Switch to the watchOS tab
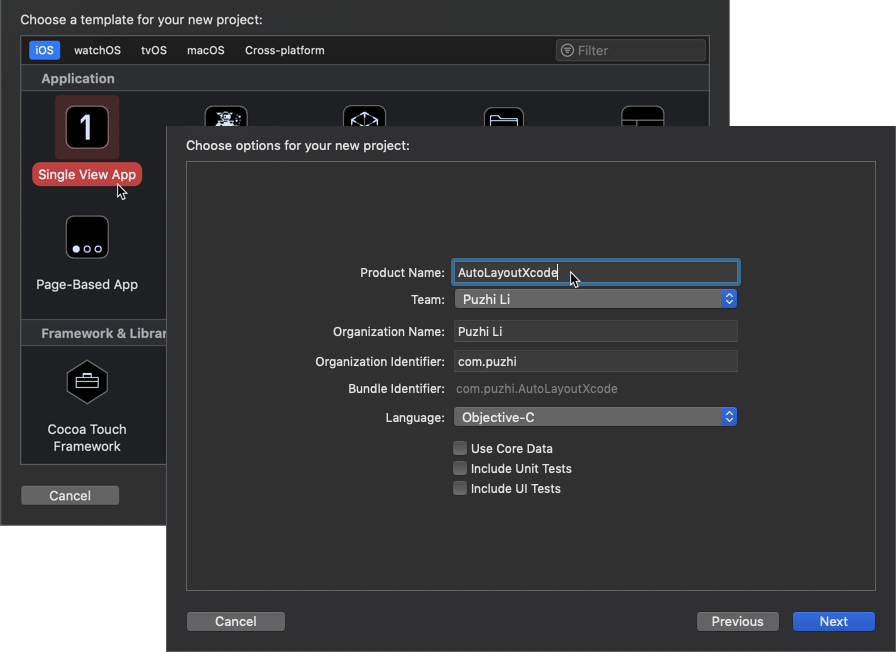Image resolution: width=896 pixels, height=652 pixels. coord(97,49)
